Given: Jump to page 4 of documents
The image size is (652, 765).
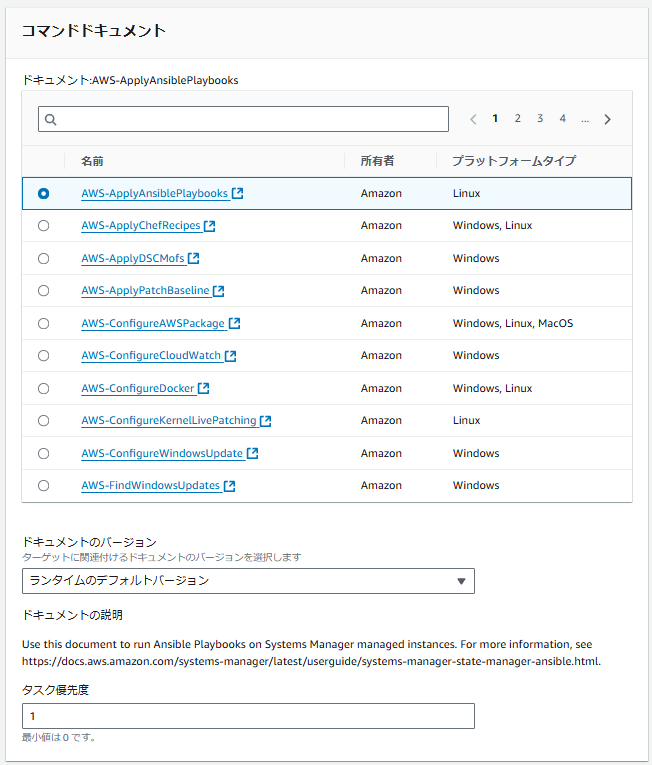Looking at the screenshot, I should (x=562, y=119).
